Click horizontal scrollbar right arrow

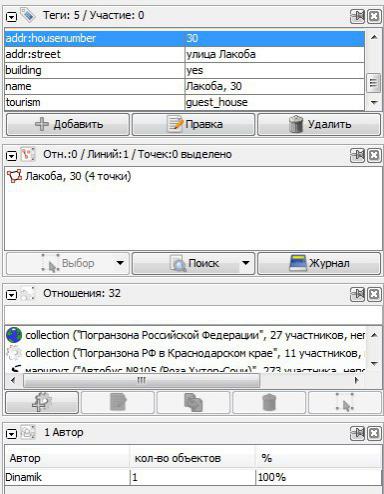[357, 380]
